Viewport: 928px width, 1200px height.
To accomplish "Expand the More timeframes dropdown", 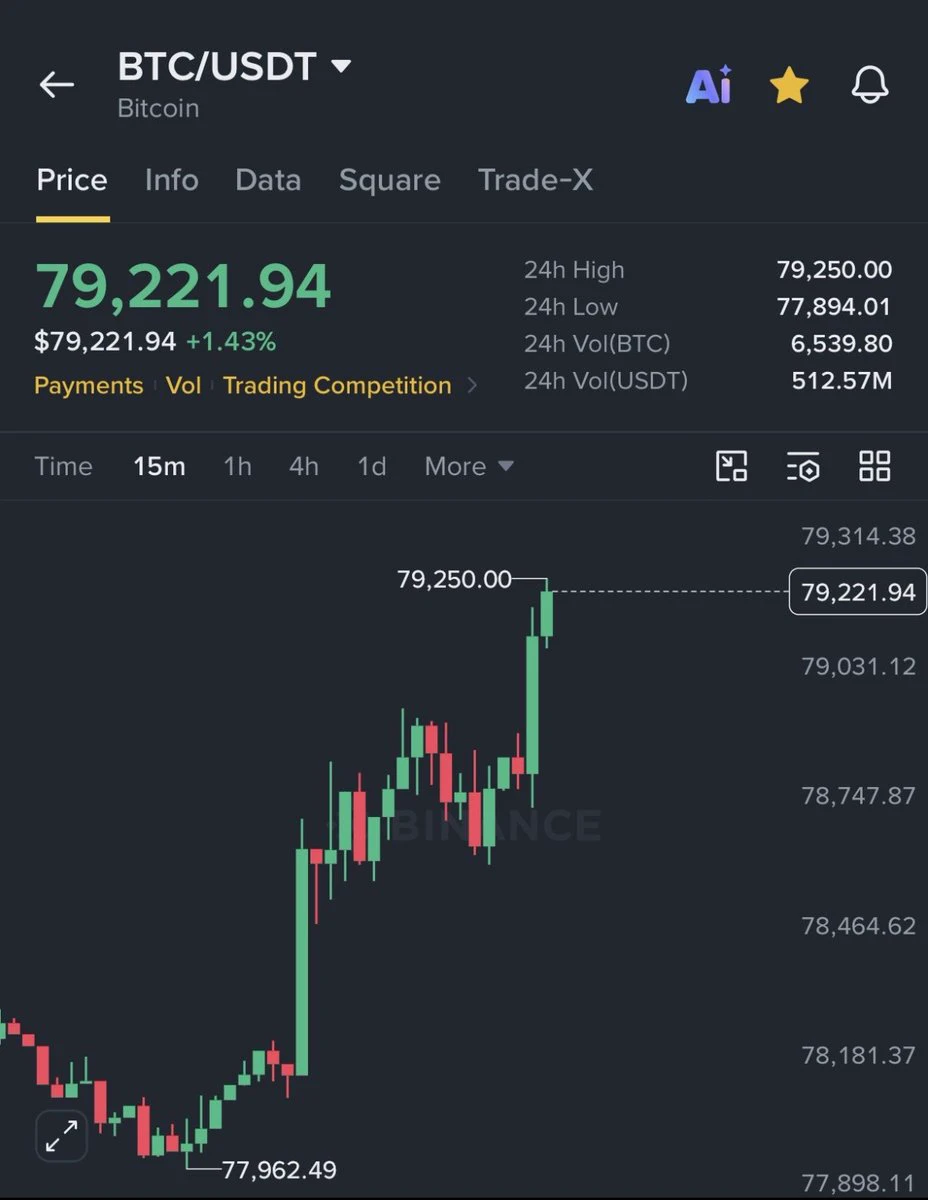I will 469,466.
